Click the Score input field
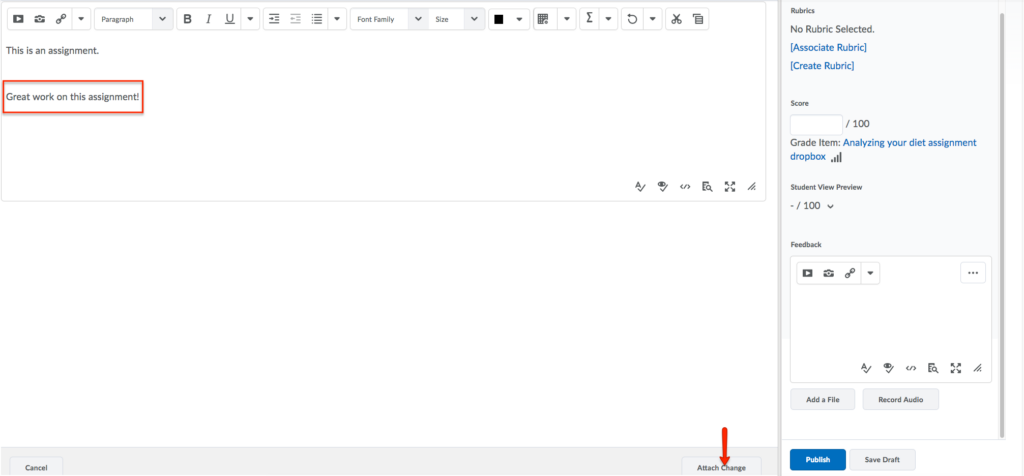This screenshot has width=1024, height=476. pos(816,124)
